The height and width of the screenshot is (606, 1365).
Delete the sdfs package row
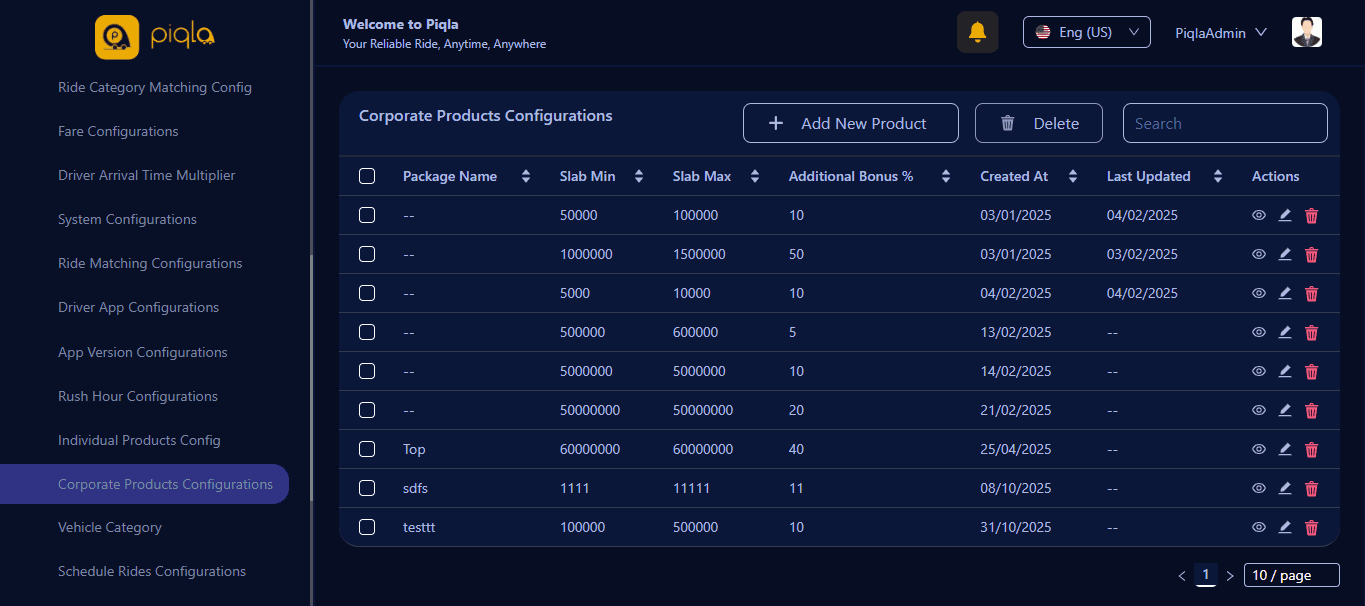coord(1311,488)
